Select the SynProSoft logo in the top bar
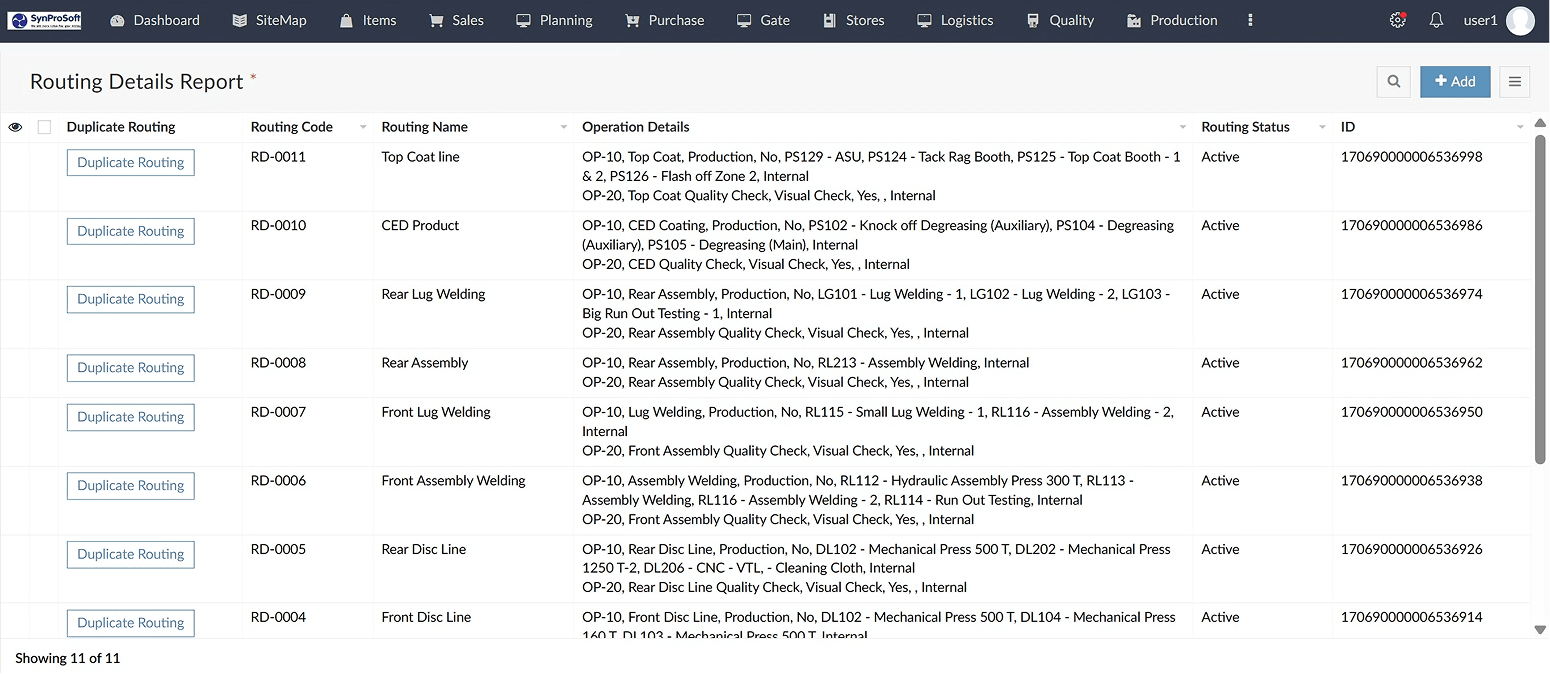 tap(45, 19)
